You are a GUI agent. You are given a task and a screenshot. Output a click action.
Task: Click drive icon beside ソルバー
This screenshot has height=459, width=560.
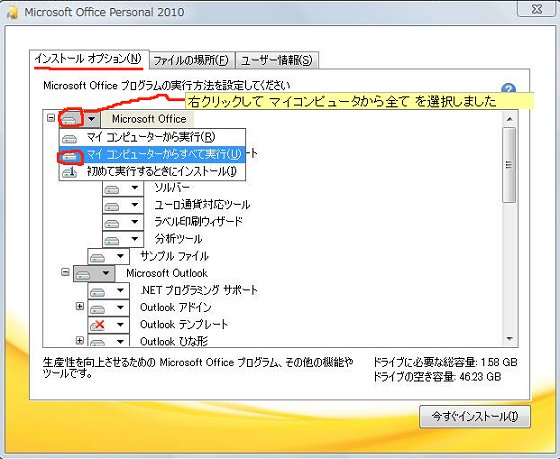tap(112, 188)
